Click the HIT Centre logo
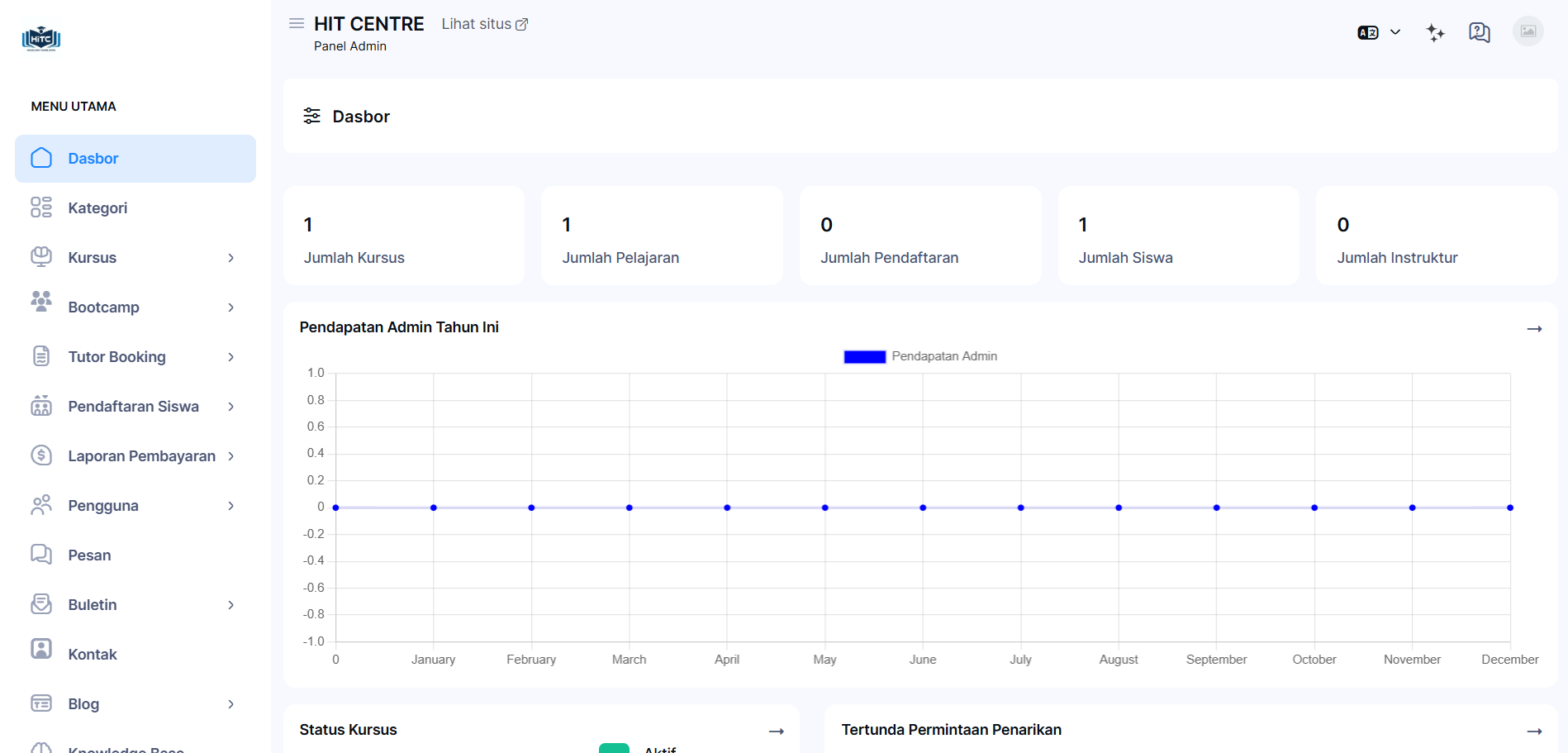Image resolution: width=1568 pixels, height=753 pixels. [41, 38]
